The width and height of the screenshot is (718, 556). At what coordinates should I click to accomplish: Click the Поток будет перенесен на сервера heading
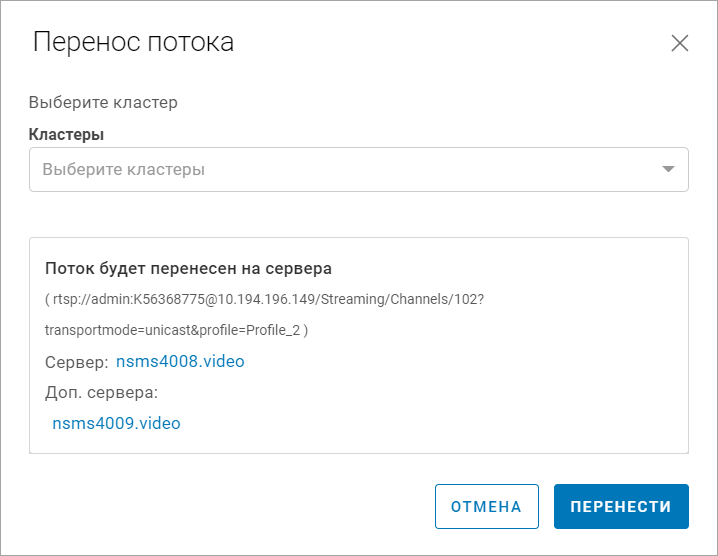tap(189, 269)
